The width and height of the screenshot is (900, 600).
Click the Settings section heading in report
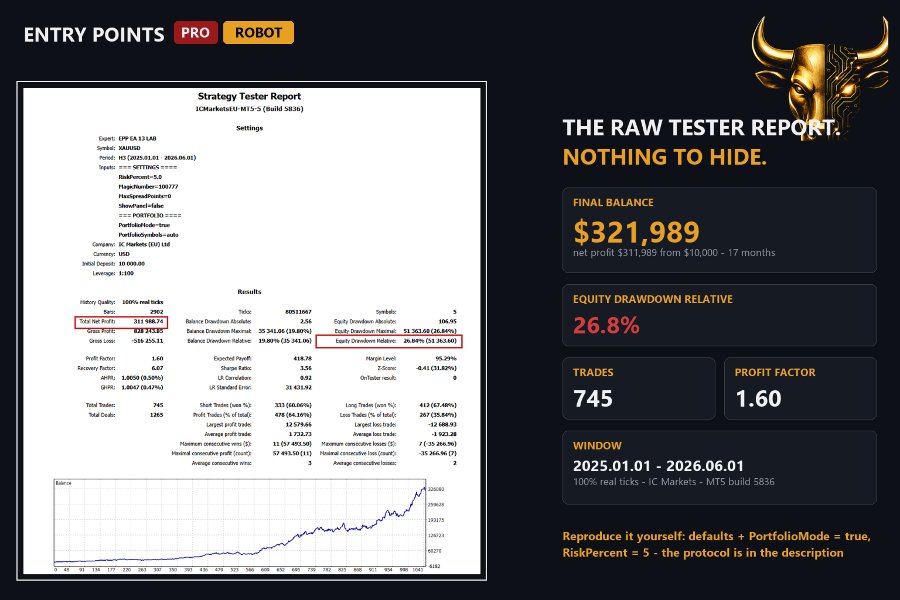click(250, 128)
